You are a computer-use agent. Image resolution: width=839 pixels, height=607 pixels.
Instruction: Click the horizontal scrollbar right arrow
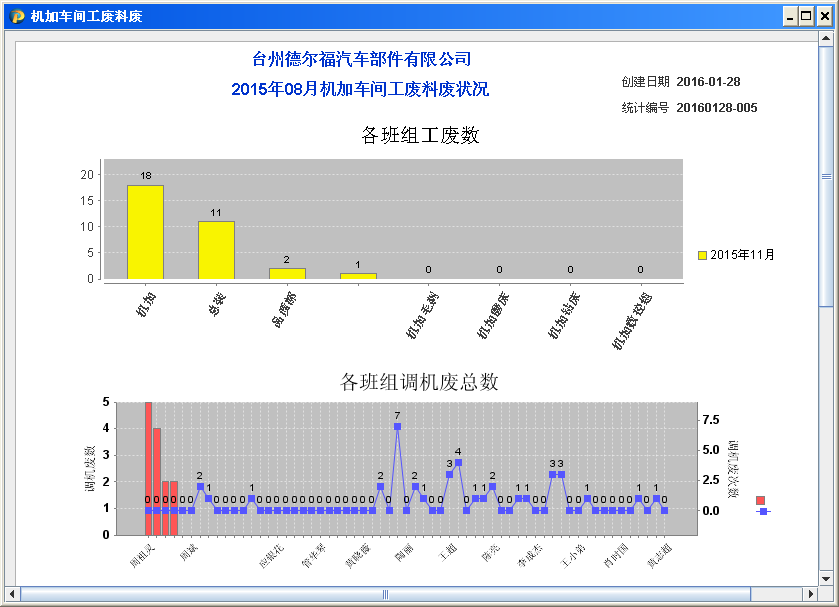811,594
